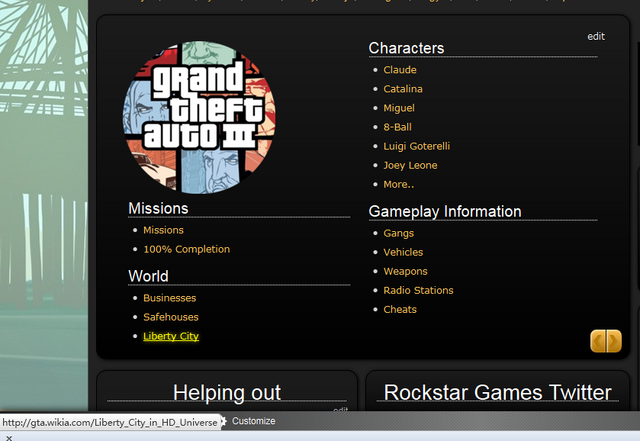
Task: Click the Rockstar Games Twitter heading
Action: point(498,392)
